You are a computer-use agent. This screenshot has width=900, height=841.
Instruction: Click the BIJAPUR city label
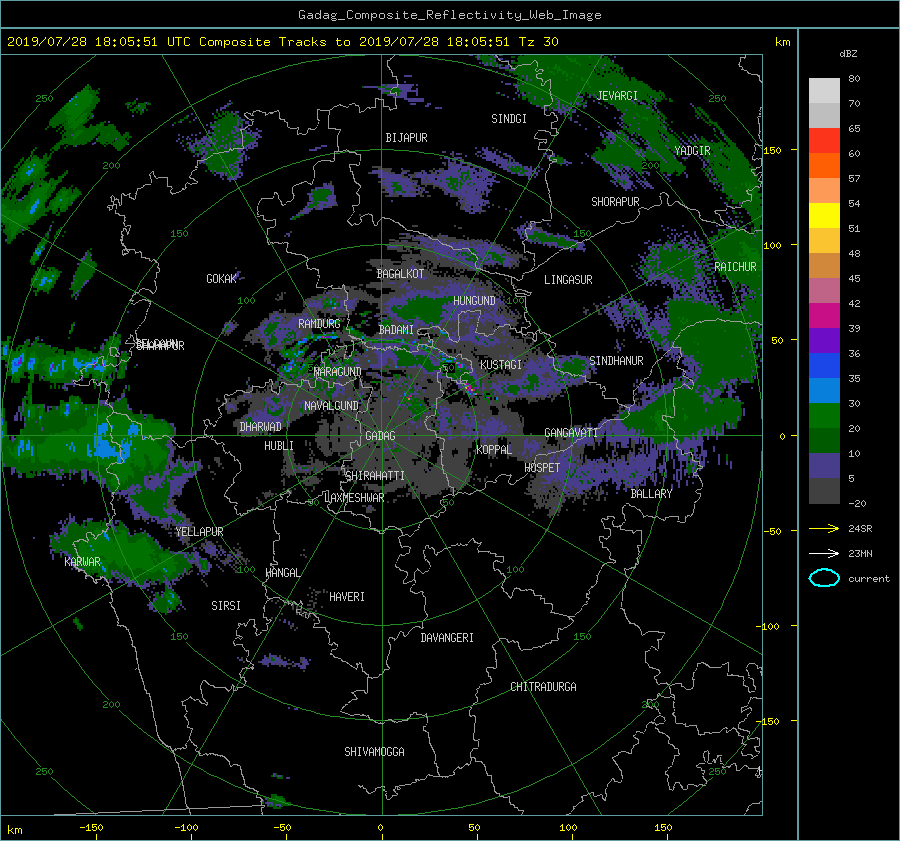(406, 138)
